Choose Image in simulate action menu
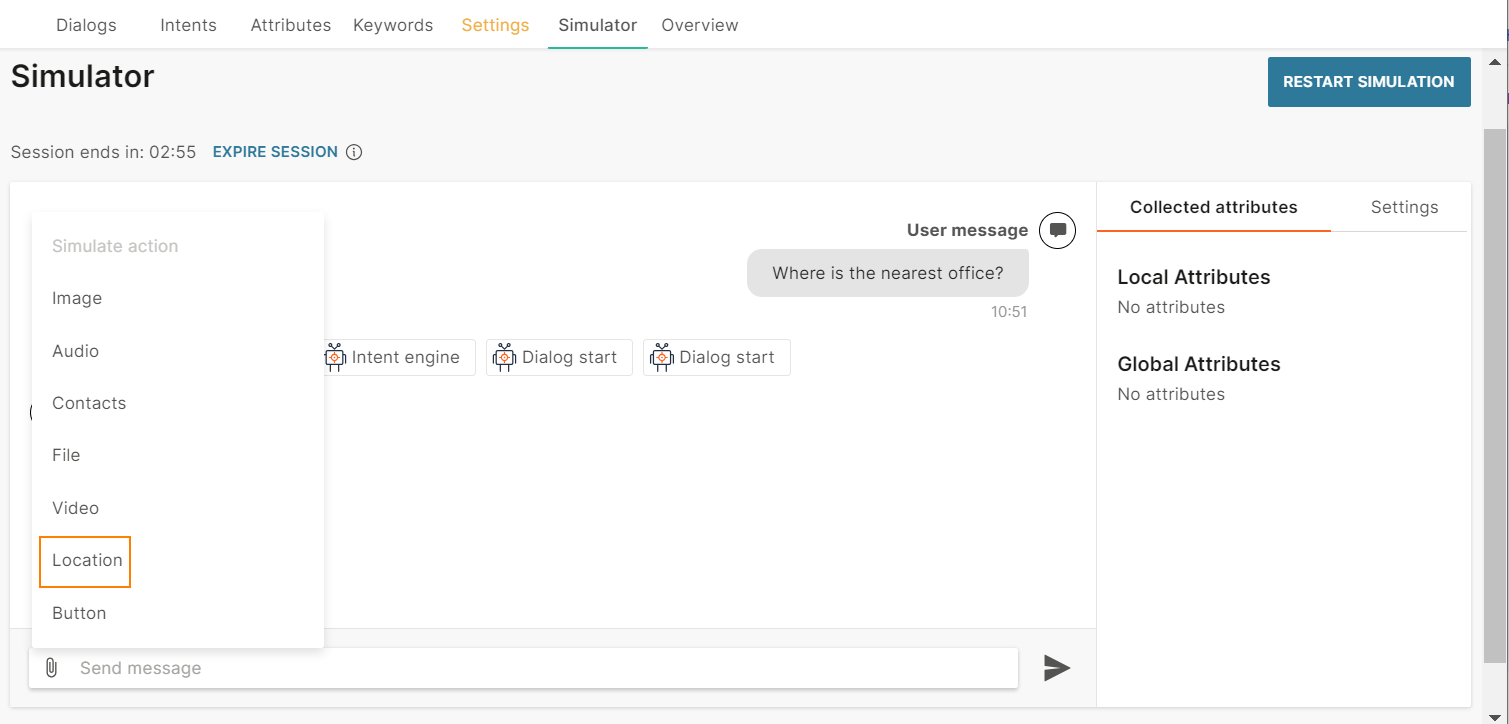Viewport: 1509px width, 724px height. click(x=77, y=299)
